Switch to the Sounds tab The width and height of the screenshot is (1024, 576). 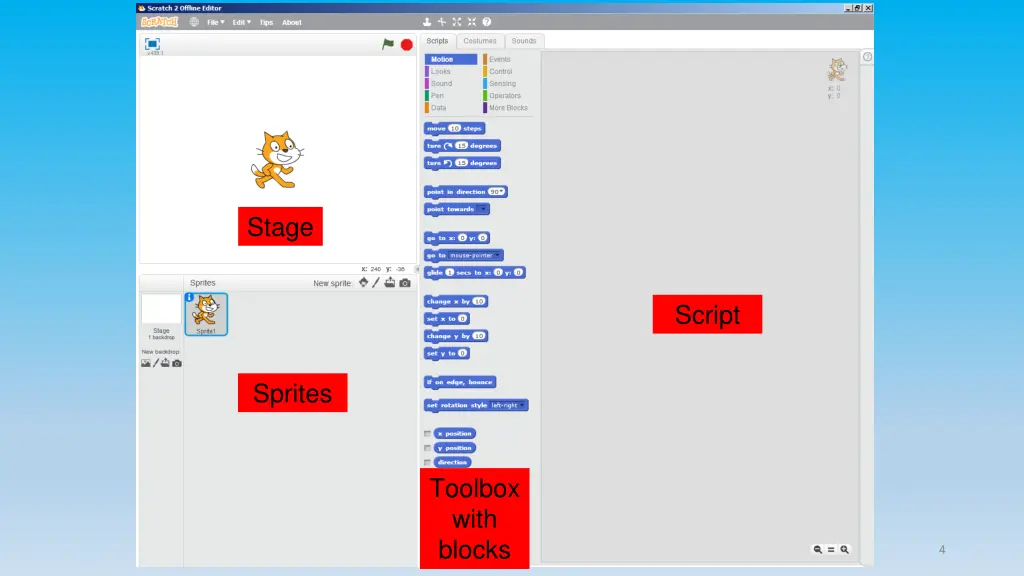pyautogui.click(x=524, y=40)
